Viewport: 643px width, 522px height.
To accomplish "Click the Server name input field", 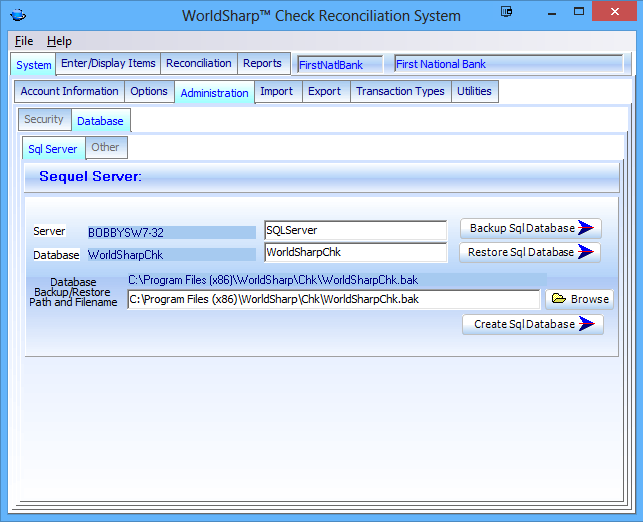I will 355,231.
